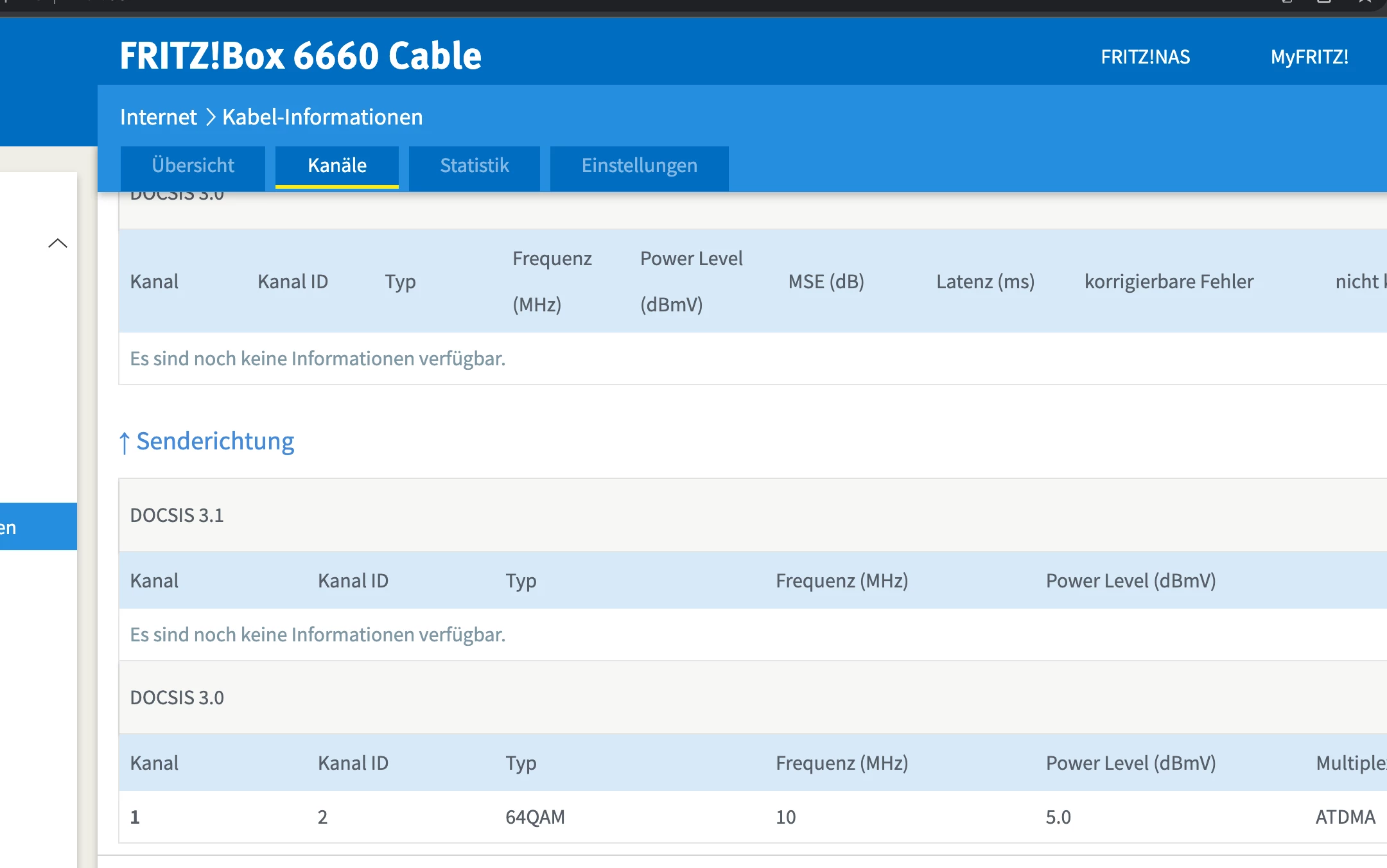This screenshot has width=1387, height=868.
Task: Click the FRITZ!Box 6660 Cable title
Action: click(301, 55)
